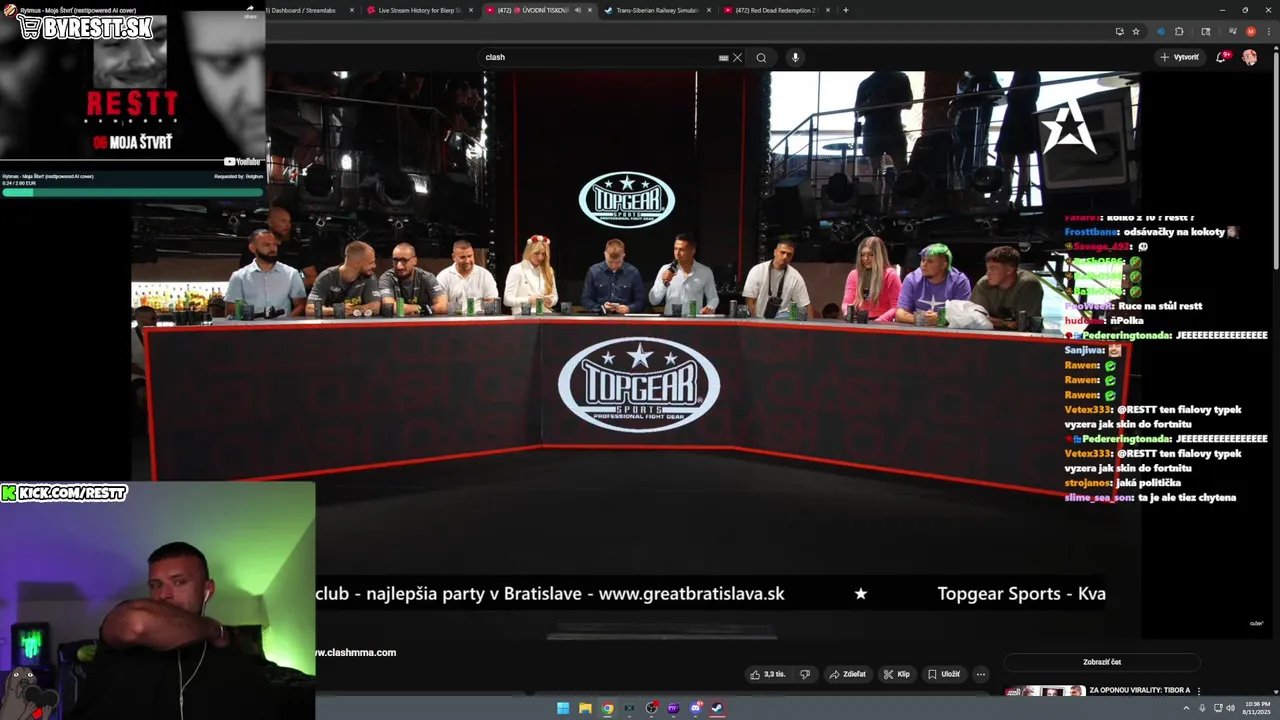Open the browser extensions puzzle icon
Screen dimensions: 1280x720
[1179, 31]
